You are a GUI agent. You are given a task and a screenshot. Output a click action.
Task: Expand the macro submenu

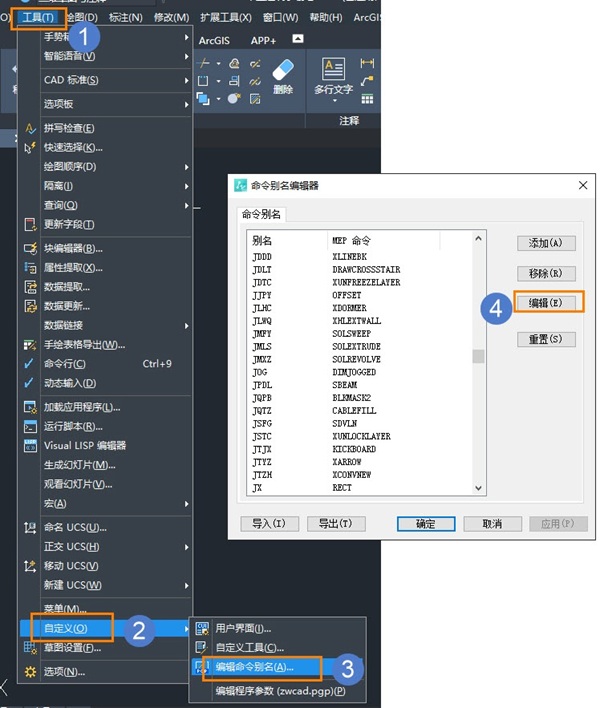tap(106, 503)
